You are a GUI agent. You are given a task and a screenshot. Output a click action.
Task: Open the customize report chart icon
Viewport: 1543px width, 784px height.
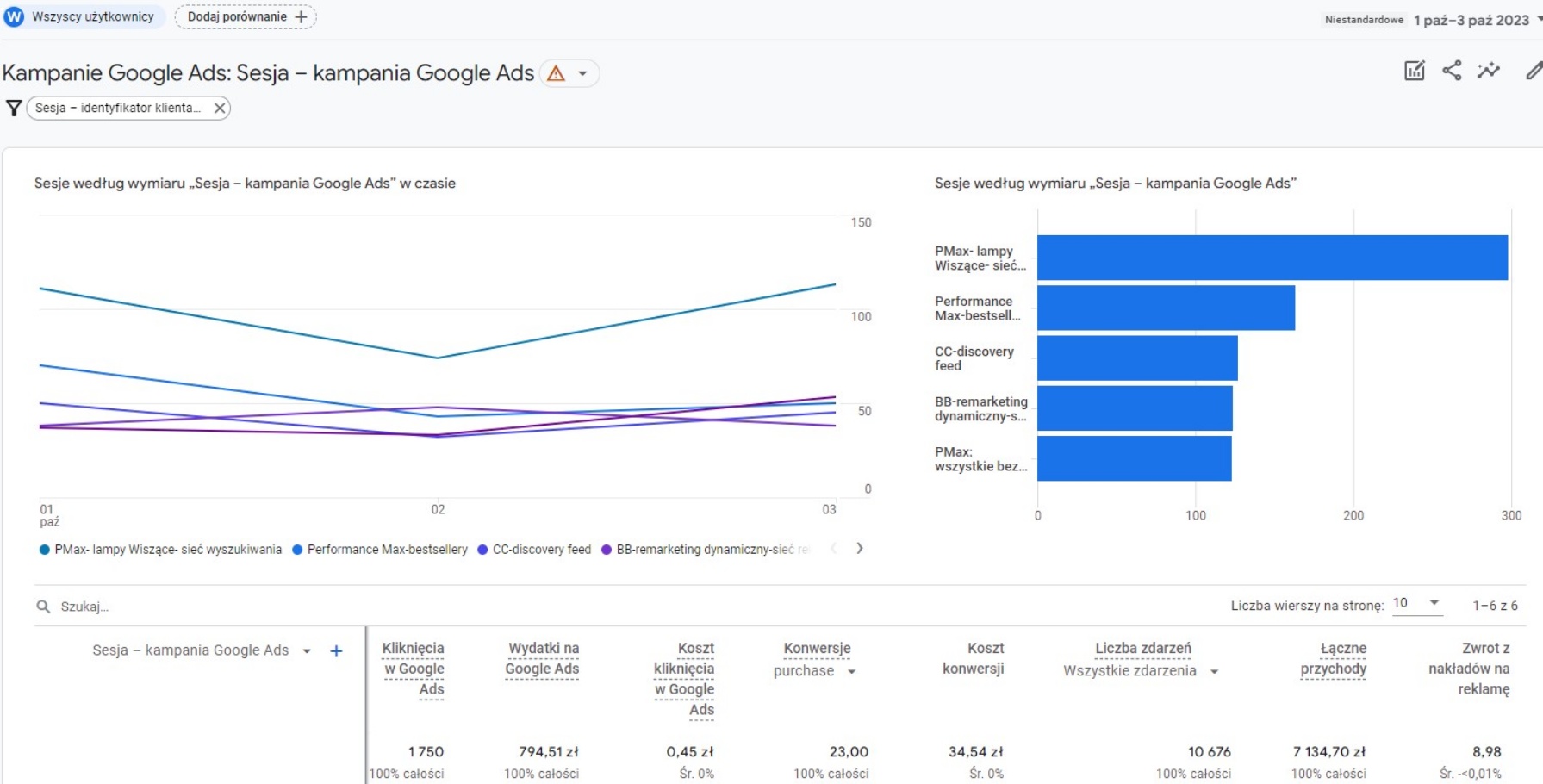tap(1415, 71)
